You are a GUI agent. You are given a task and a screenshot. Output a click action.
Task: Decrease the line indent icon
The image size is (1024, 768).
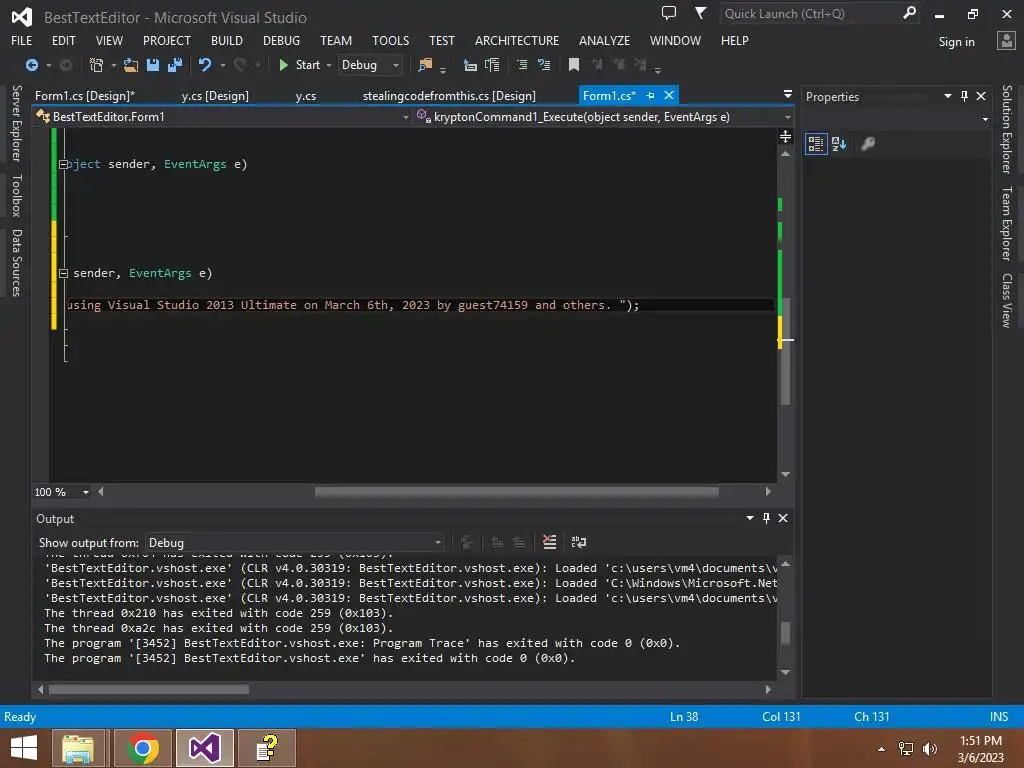pyautogui.click(x=470, y=65)
